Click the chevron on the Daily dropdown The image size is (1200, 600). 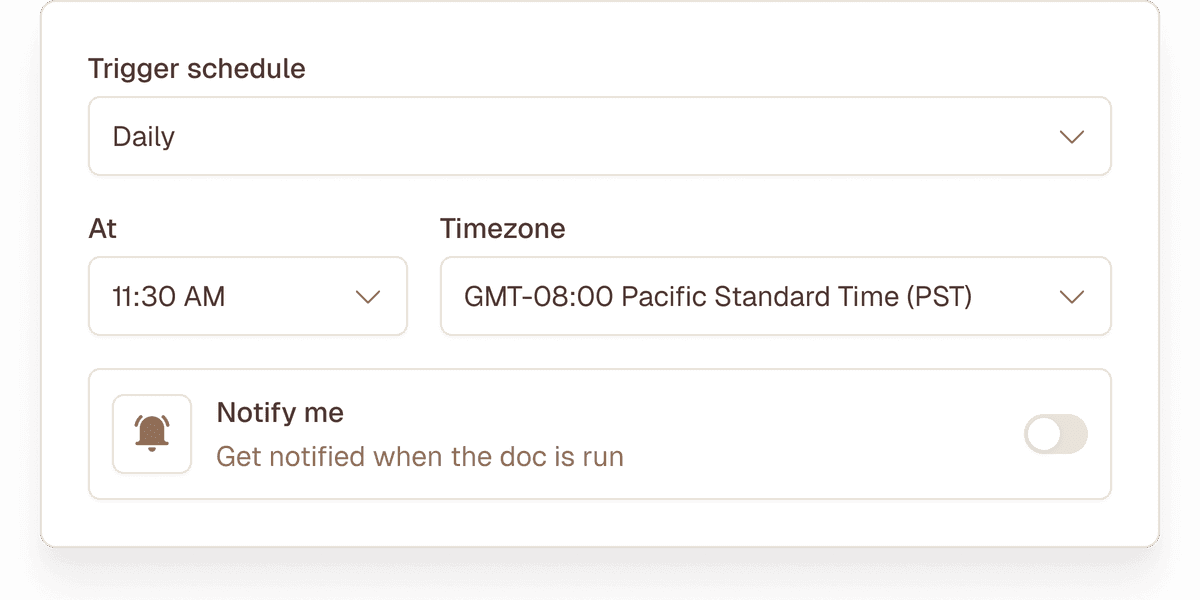pos(1073,136)
